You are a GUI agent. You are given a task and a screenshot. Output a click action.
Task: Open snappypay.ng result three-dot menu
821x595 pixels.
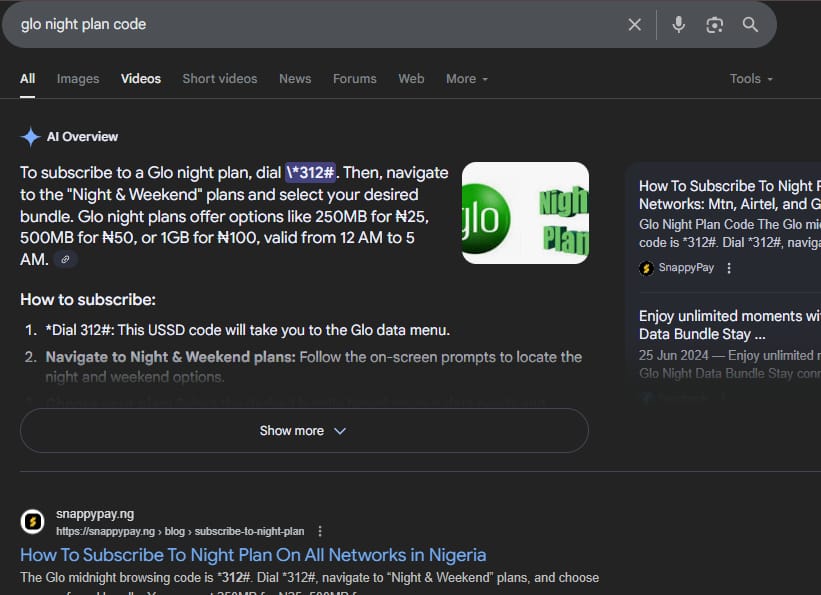(320, 531)
